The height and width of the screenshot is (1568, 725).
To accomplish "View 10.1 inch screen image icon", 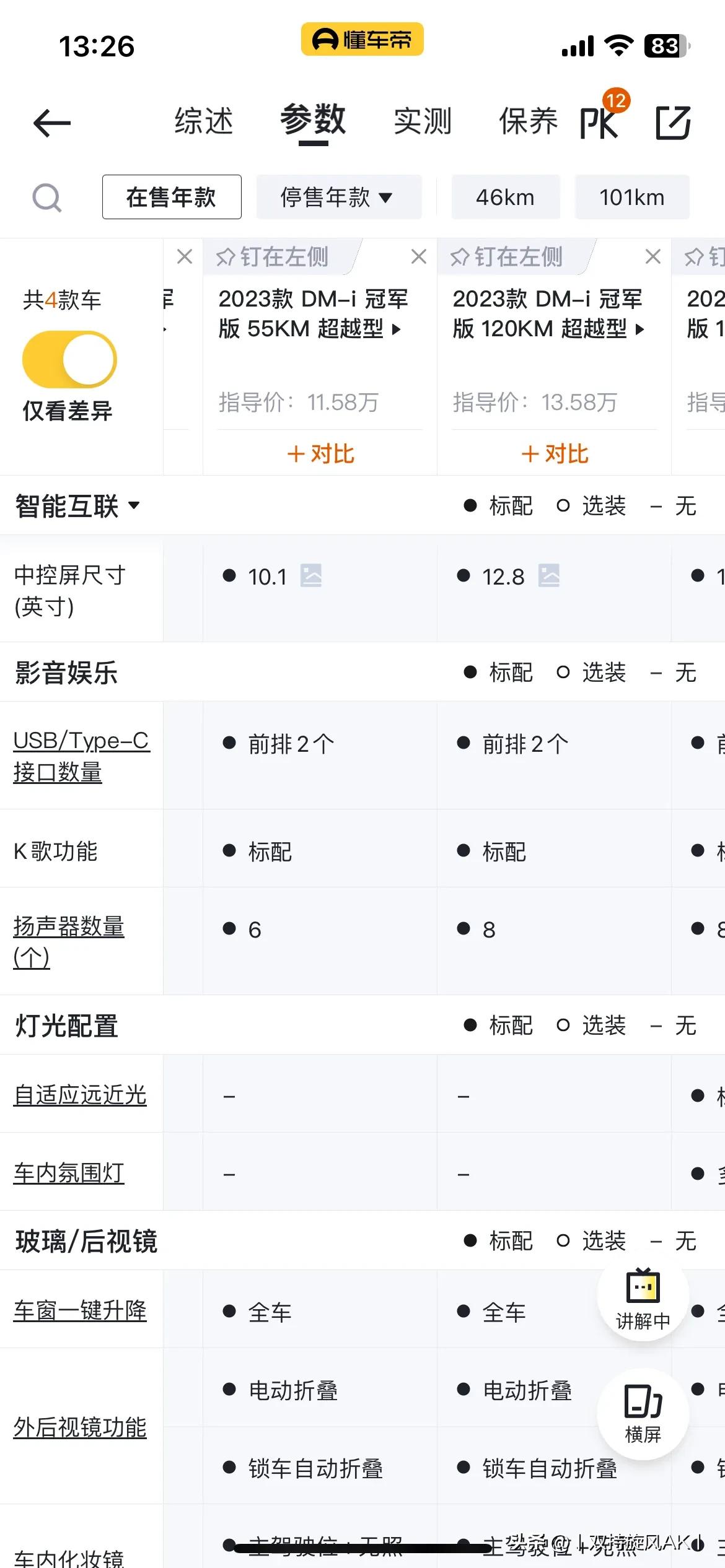I will [311, 575].
